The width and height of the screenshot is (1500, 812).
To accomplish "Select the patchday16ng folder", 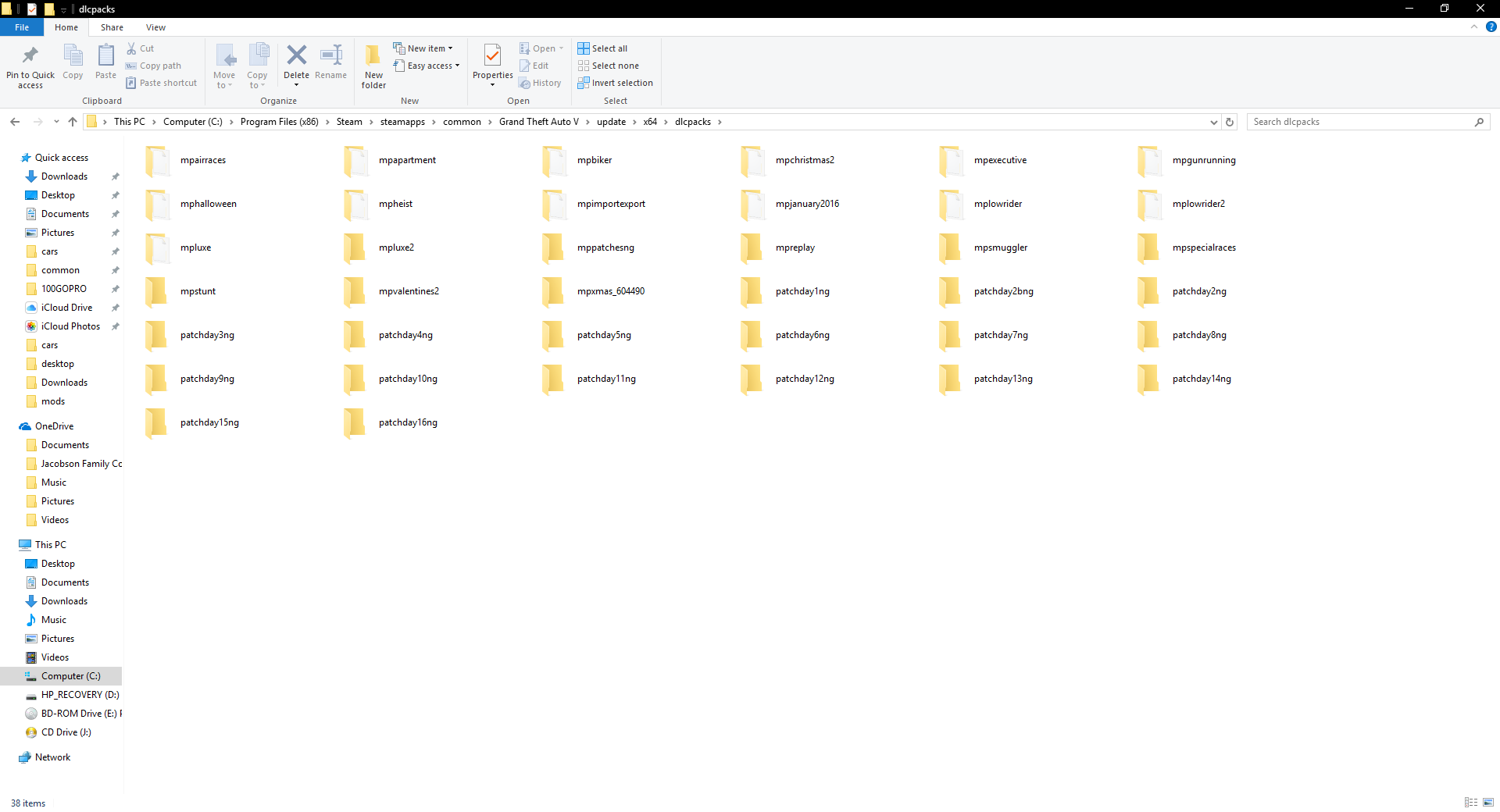I will 391,422.
